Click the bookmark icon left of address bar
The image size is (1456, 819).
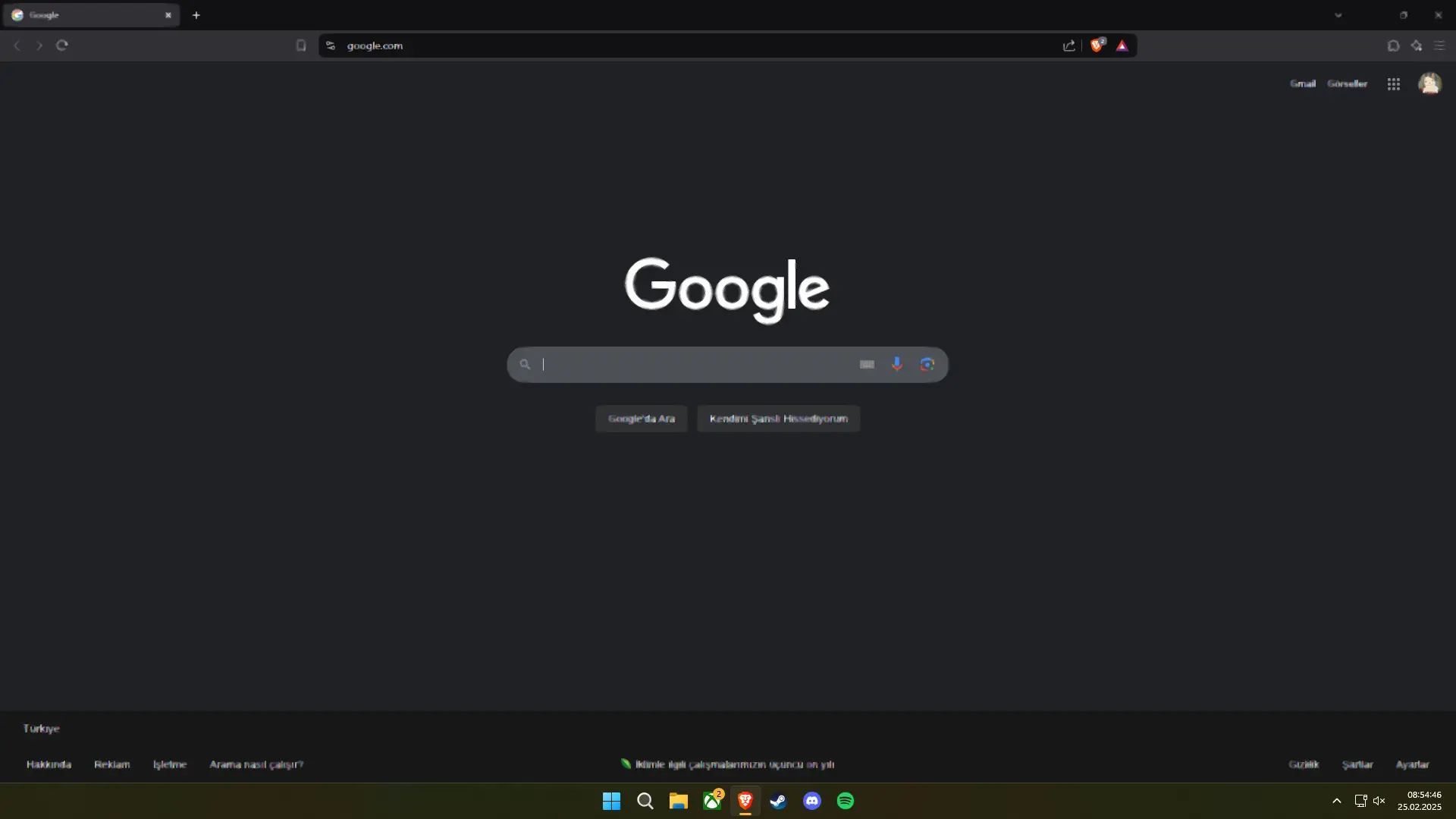[x=301, y=45]
